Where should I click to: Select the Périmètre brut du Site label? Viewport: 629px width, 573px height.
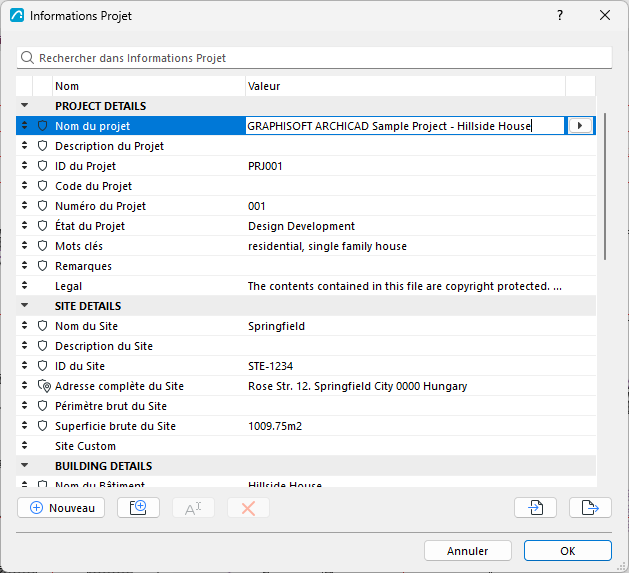point(111,406)
